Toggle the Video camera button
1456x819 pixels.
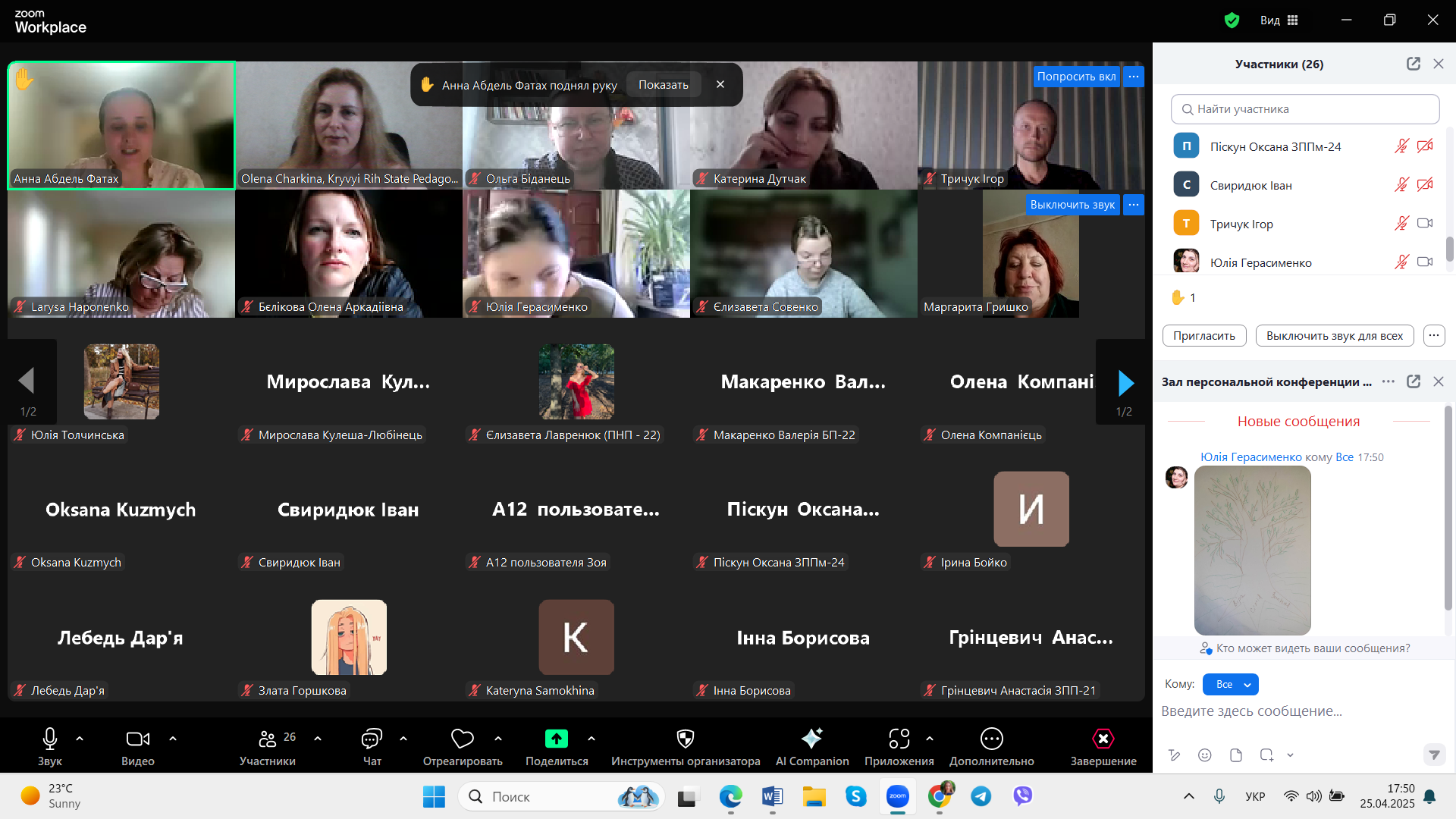(137, 739)
